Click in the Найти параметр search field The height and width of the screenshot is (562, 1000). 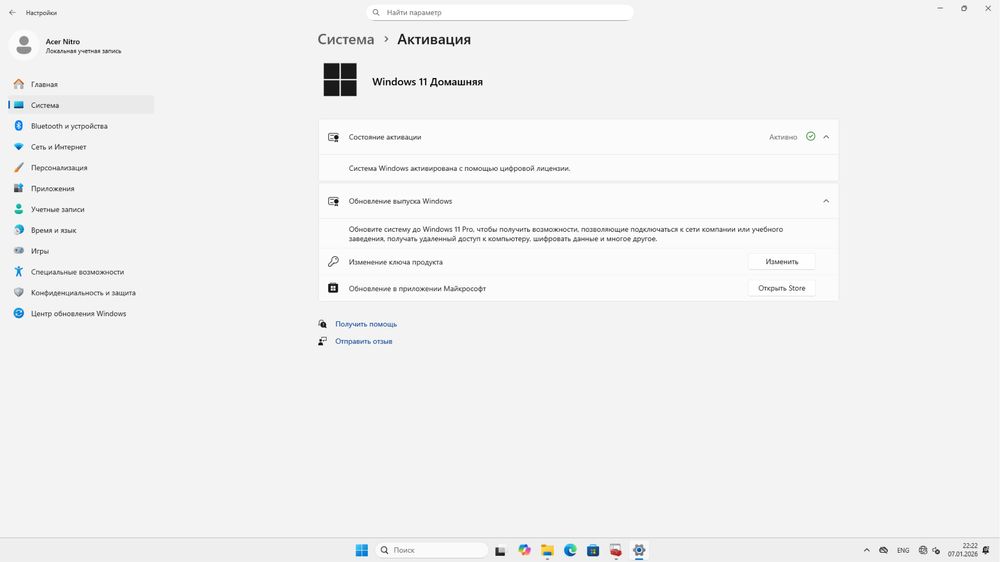(499, 12)
